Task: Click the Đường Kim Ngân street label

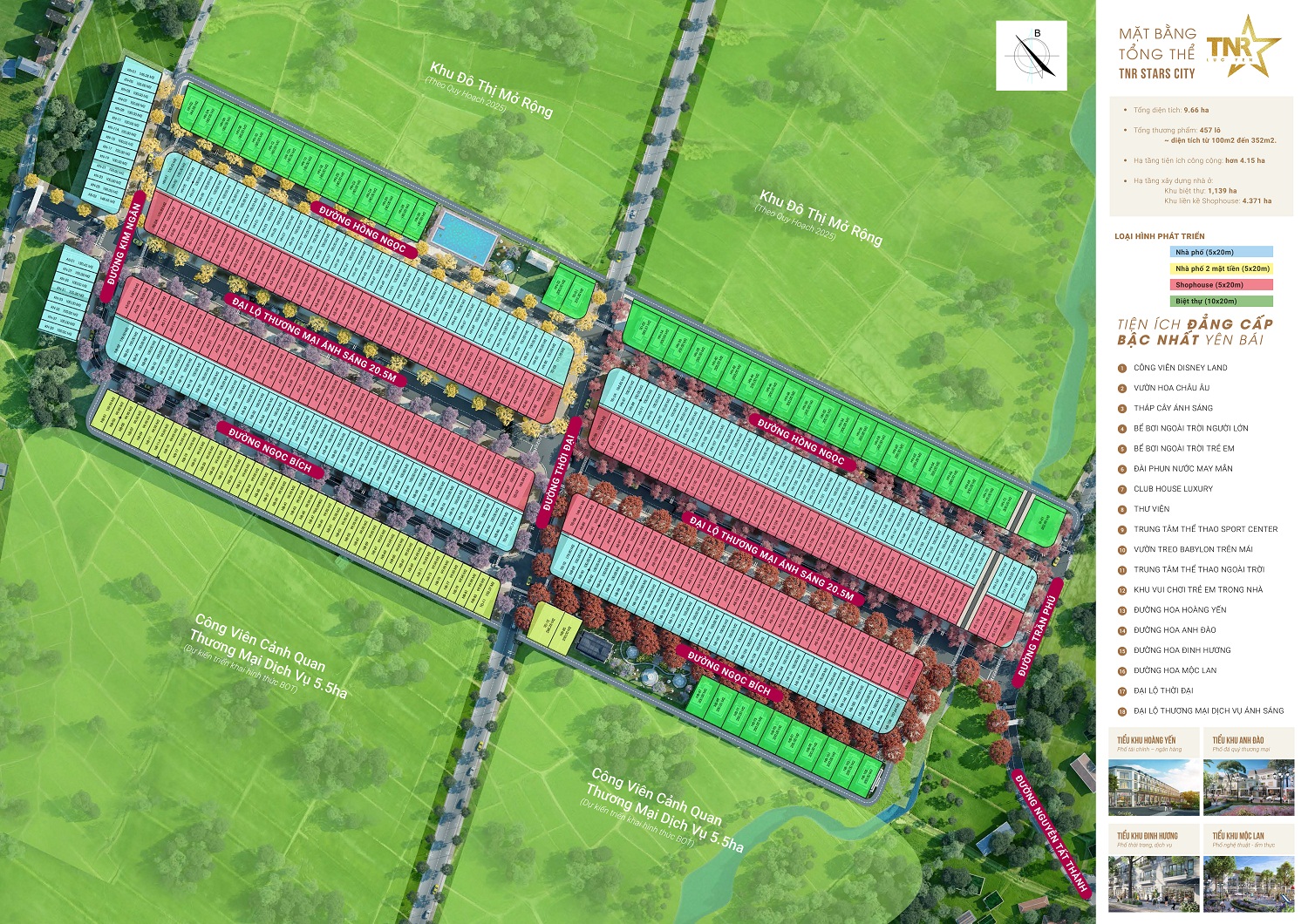Action: [124, 245]
